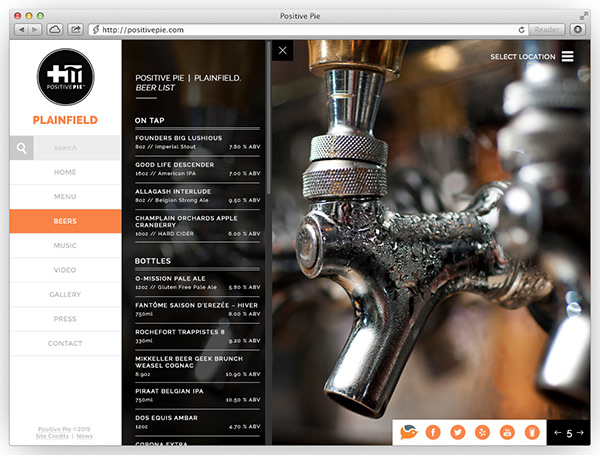This screenshot has width=600, height=455.
Task: Click the Reader button in address bar
Action: tap(546, 29)
